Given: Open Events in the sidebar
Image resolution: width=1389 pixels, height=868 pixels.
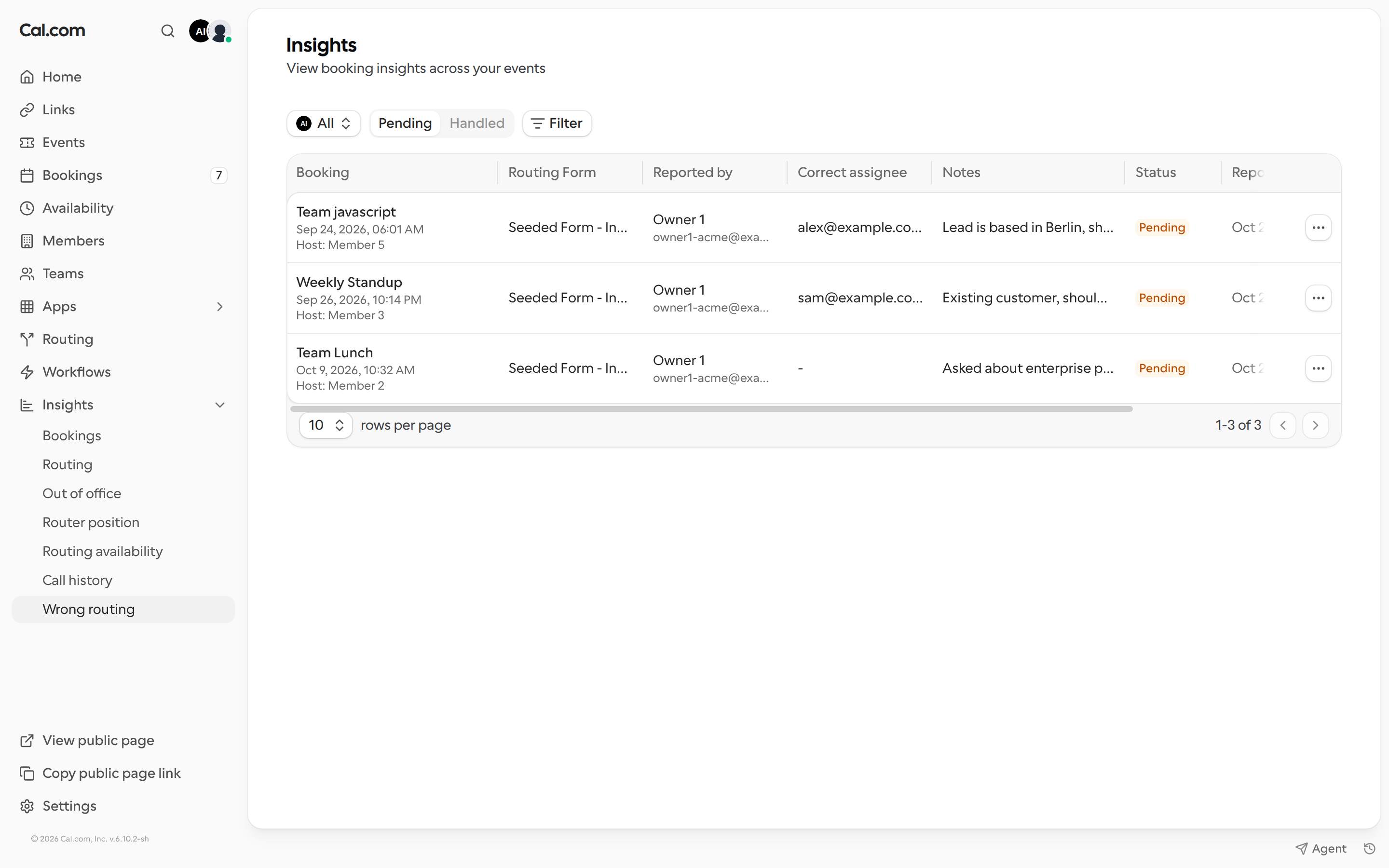Looking at the screenshot, I should pyautogui.click(x=123, y=142).
